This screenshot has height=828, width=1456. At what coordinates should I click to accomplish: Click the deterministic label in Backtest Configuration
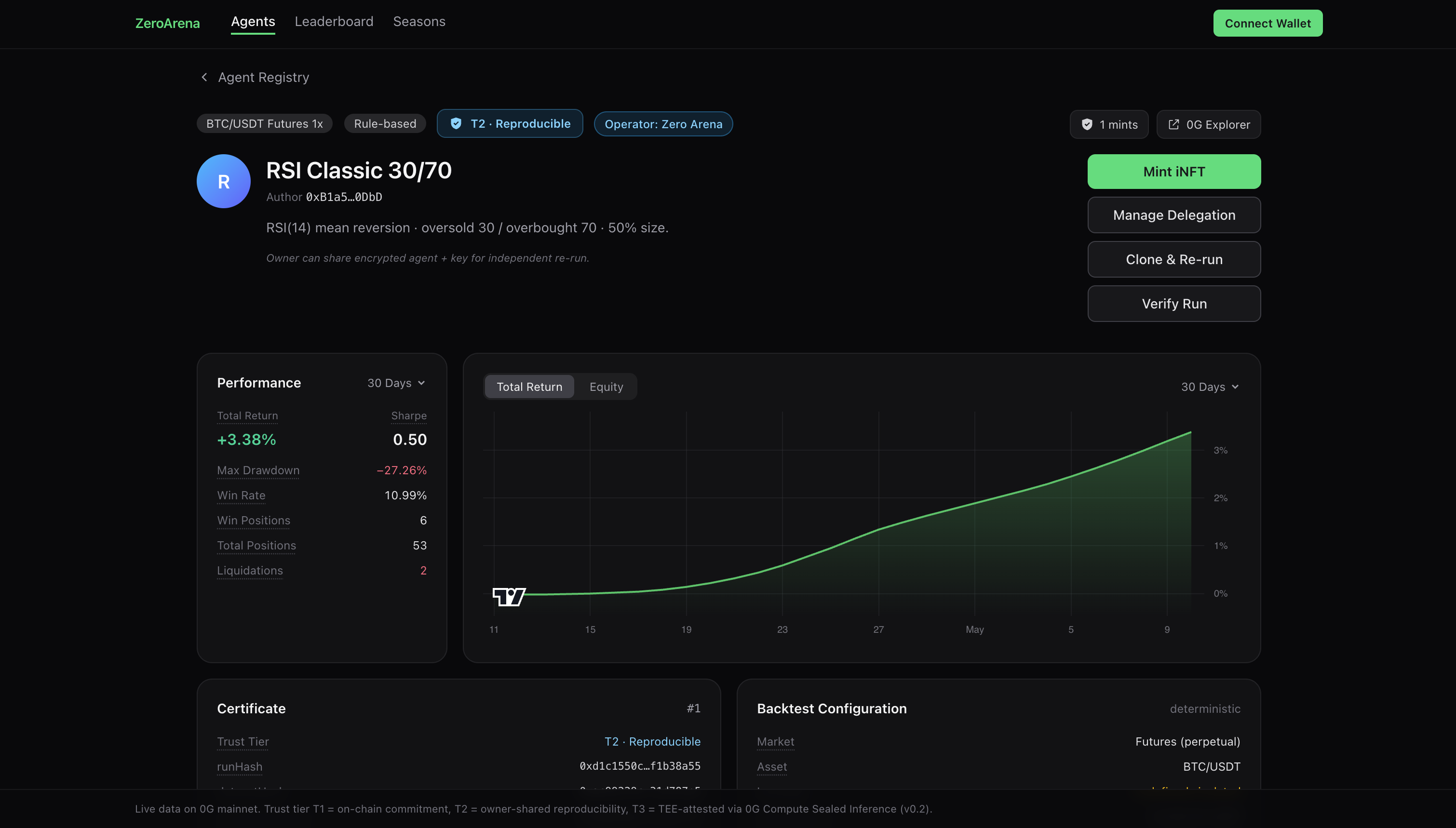tap(1205, 708)
